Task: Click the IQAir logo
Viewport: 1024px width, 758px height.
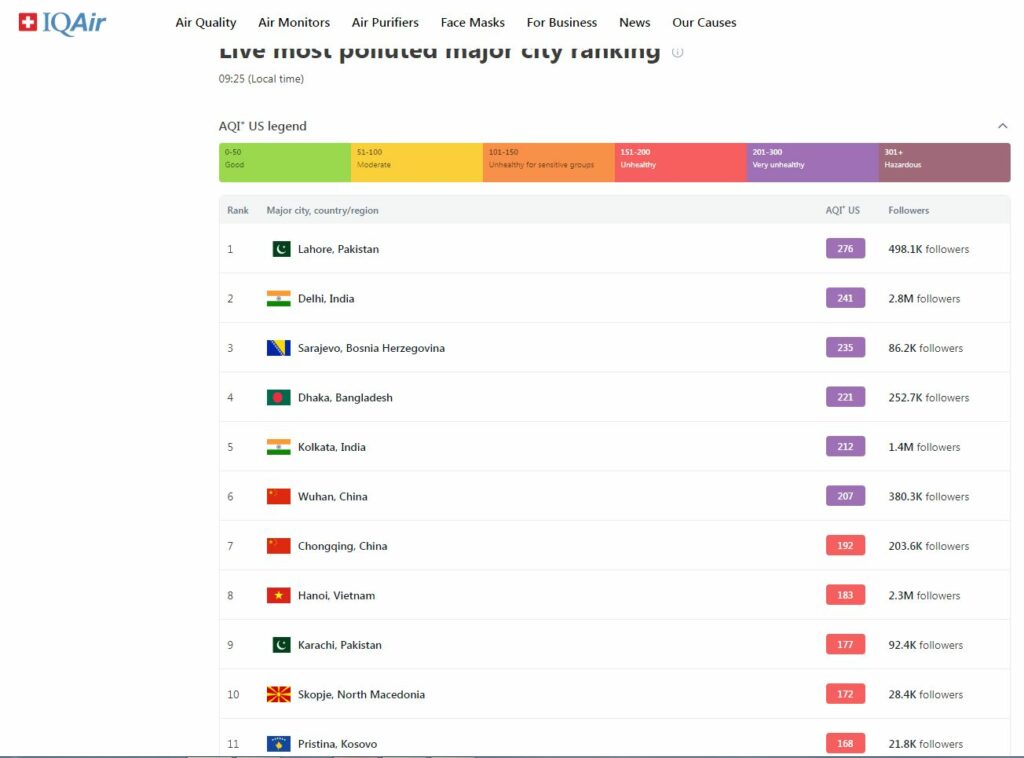Action: [62, 23]
